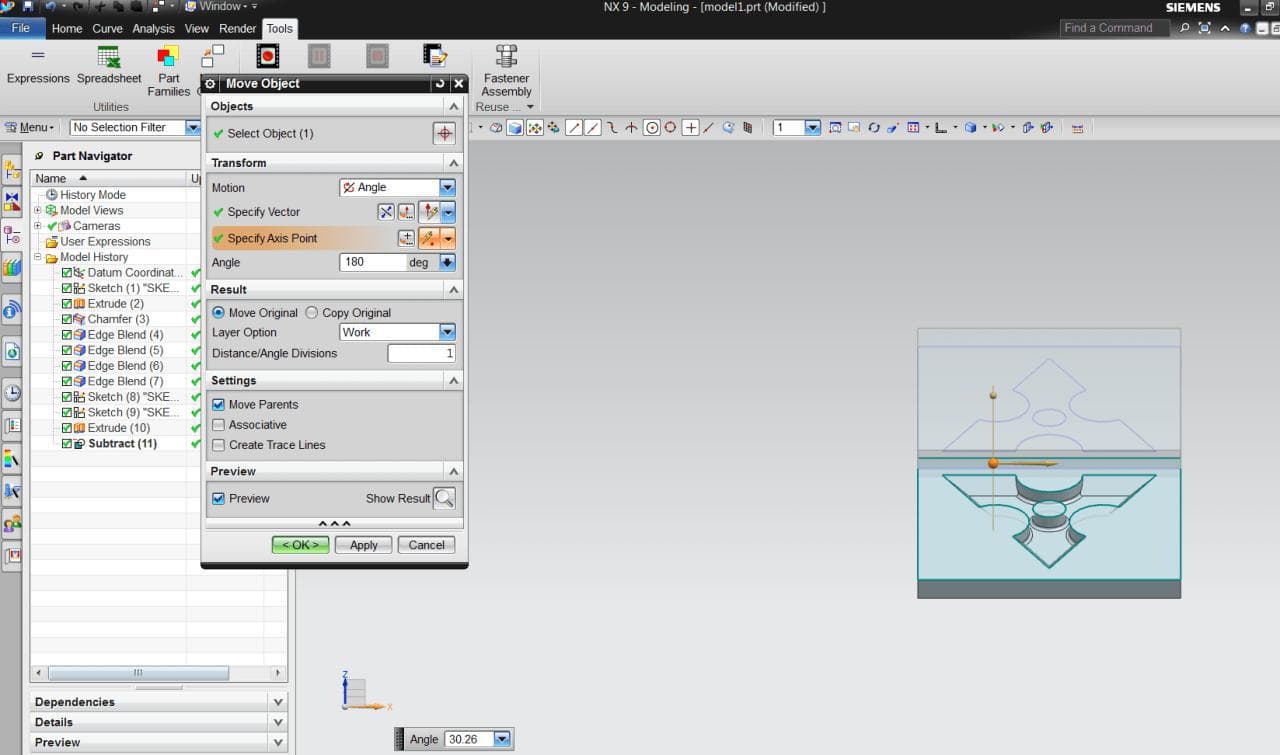Click the Window menu in title bar

click(219, 7)
